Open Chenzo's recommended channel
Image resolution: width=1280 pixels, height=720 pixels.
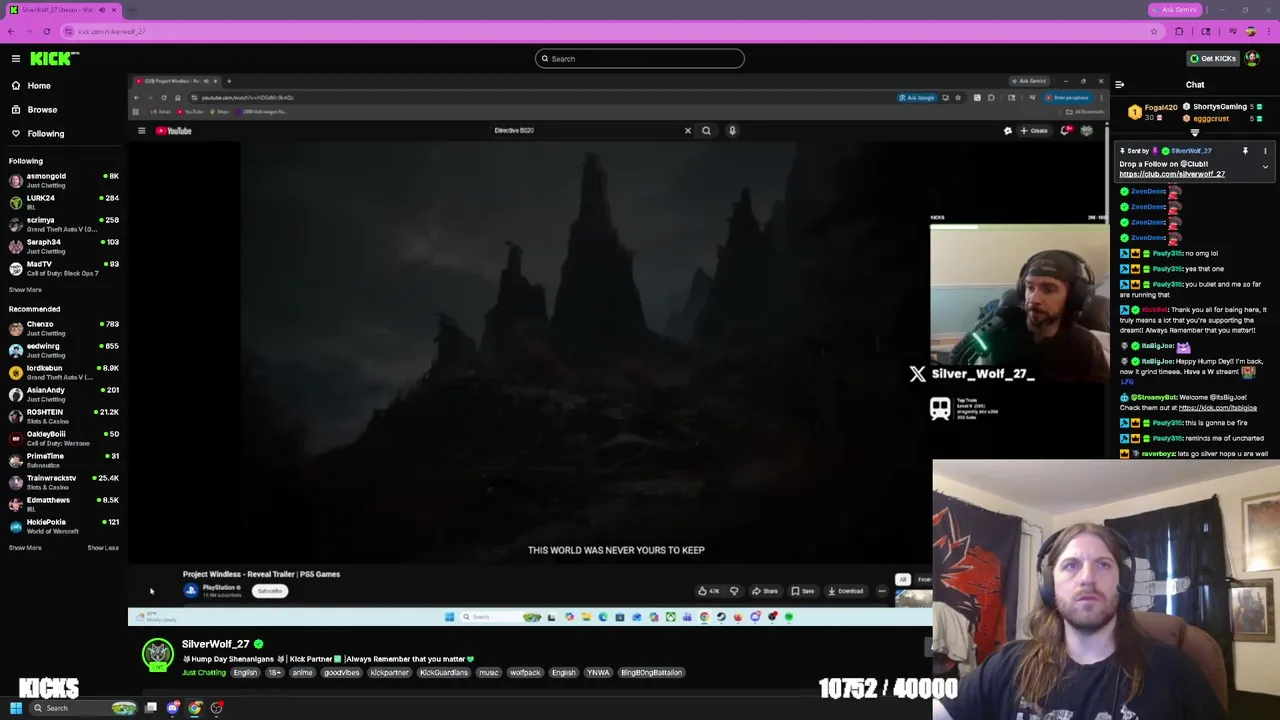[64, 328]
